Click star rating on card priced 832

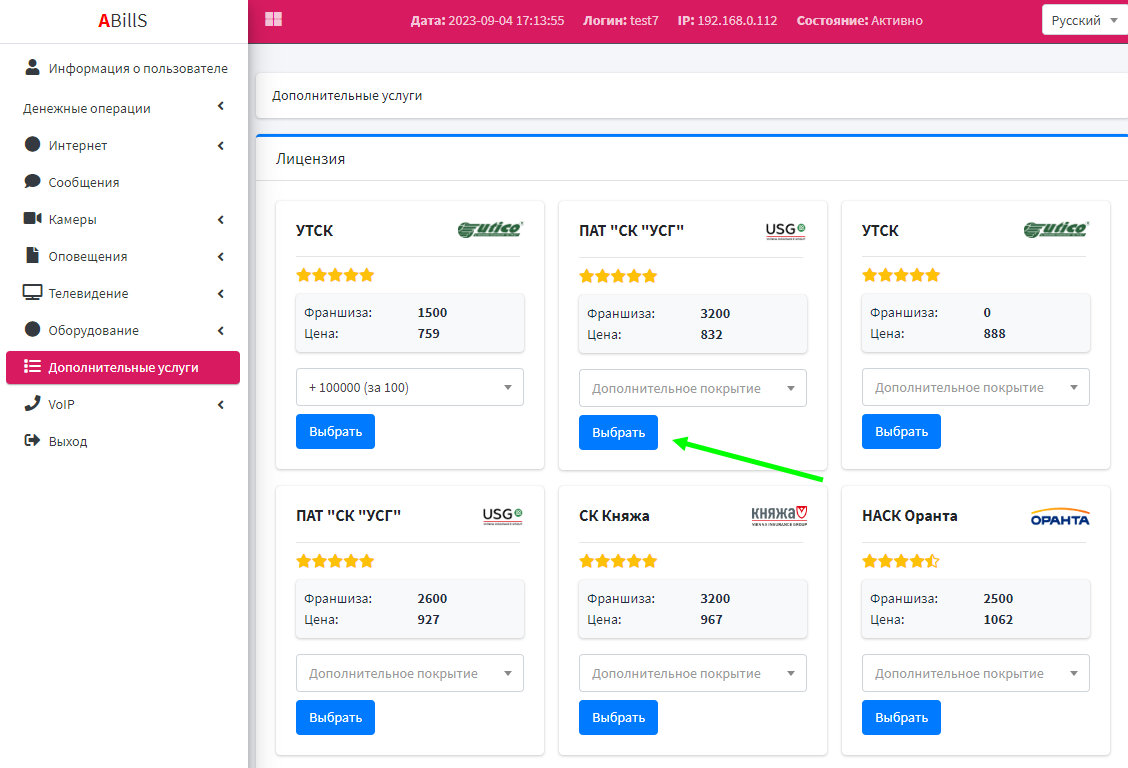[x=618, y=275]
